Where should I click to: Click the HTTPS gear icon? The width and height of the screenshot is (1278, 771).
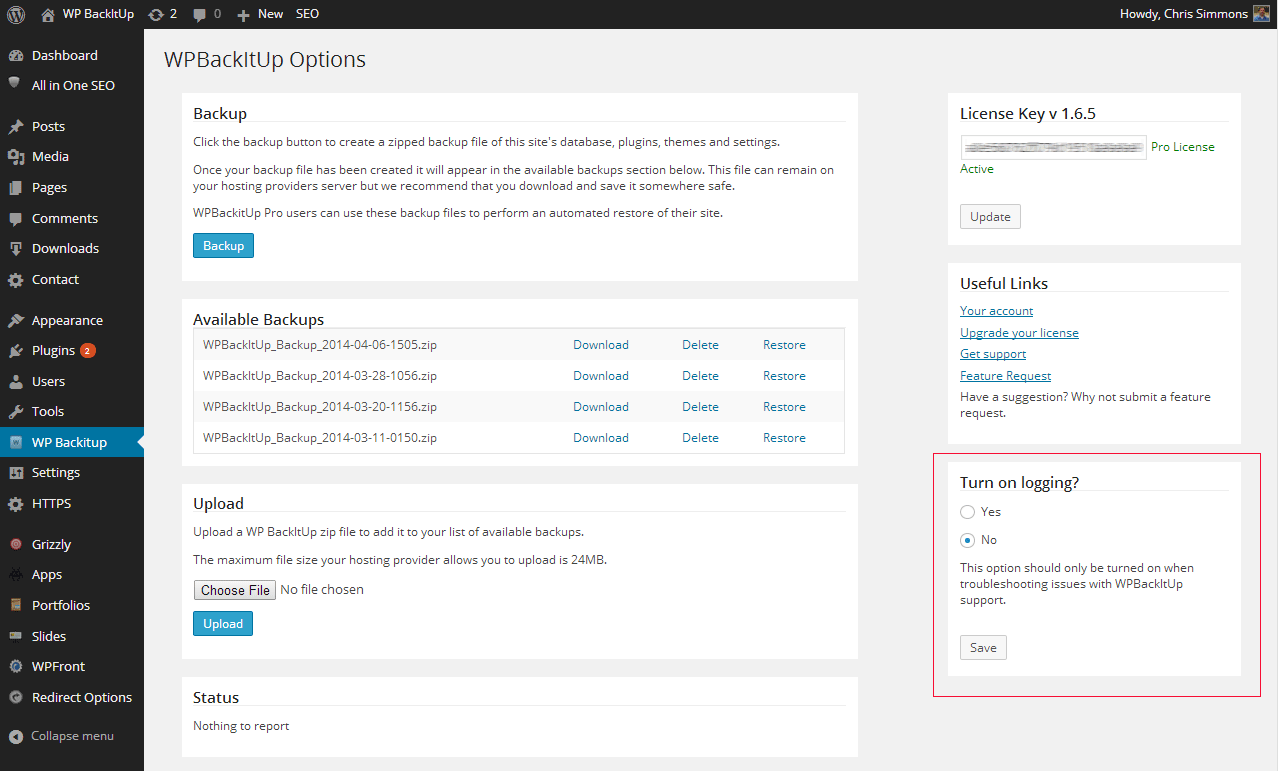(15, 503)
